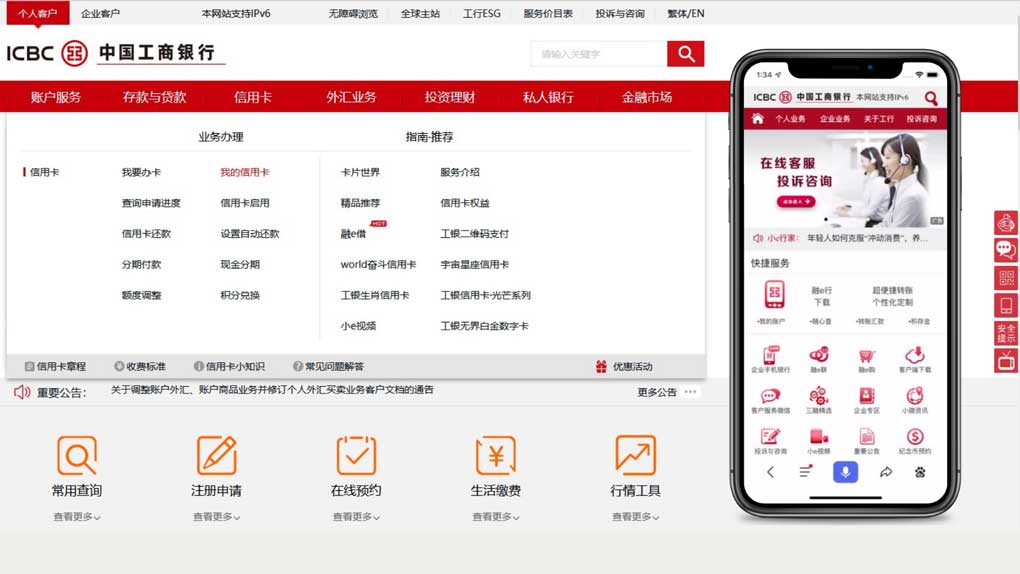Open the 在线预约 calendar check icon
The width and height of the screenshot is (1020, 574).
tap(356, 456)
